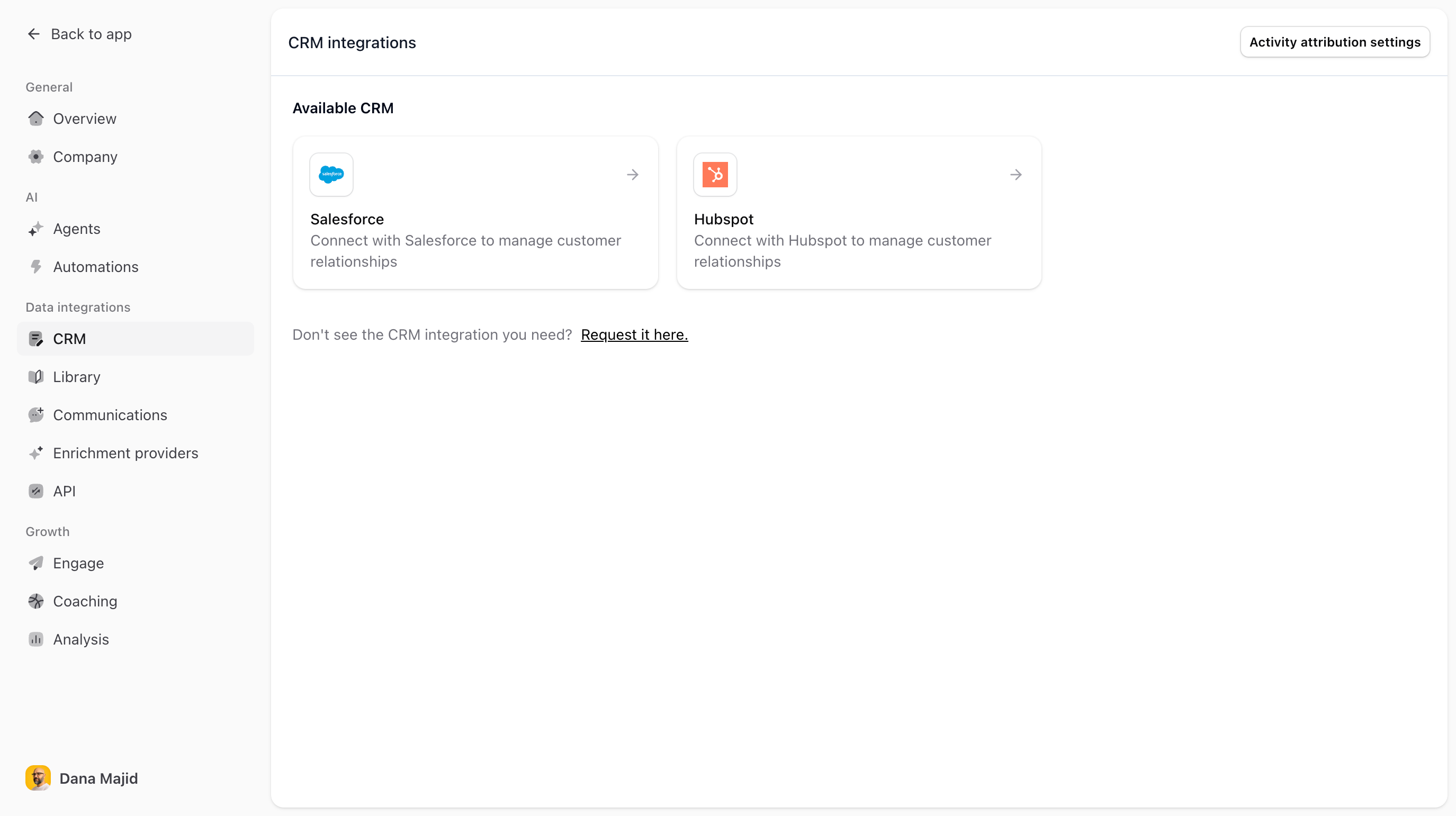This screenshot has height=816, width=1456.
Task: Click the 'Data integrations' section label
Action: point(78,307)
